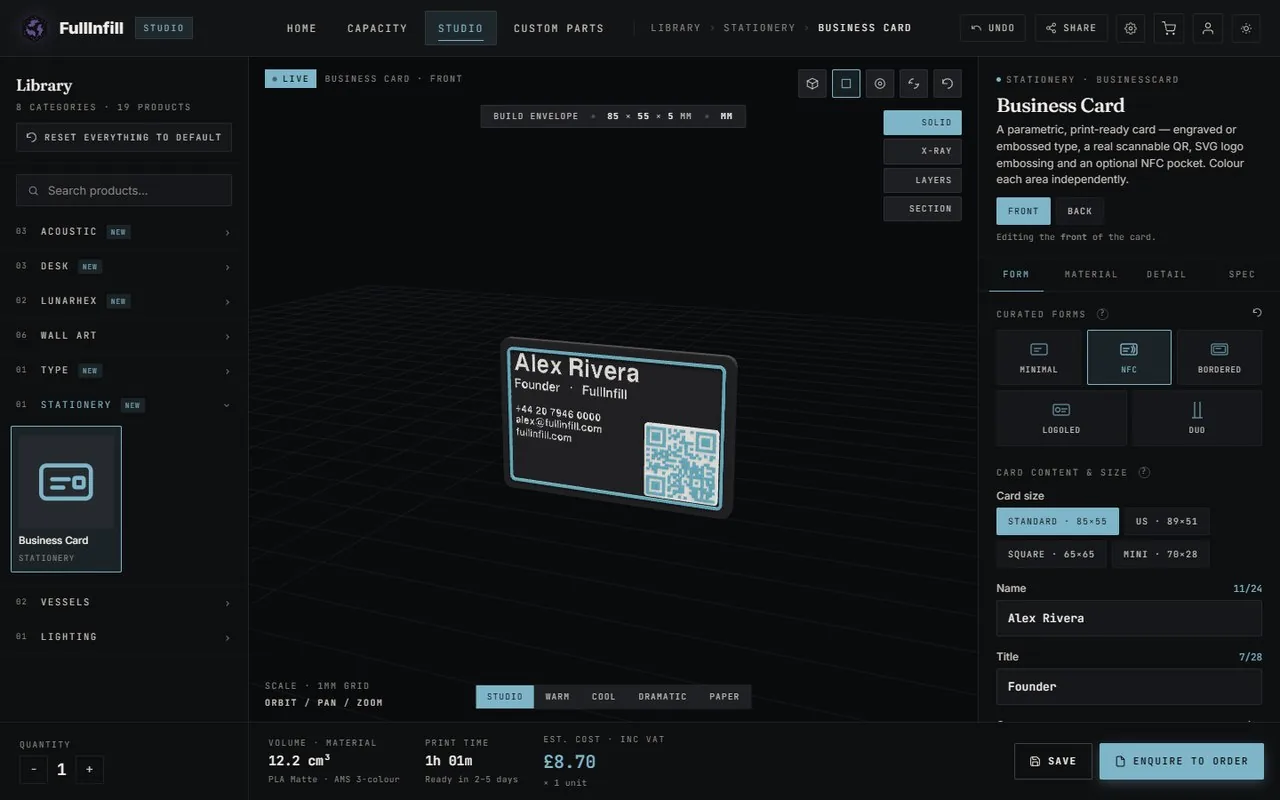The height and width of the screenshot is (800, 1280).
Task: Click Enquire to Order button
Action: [1182, 761]
